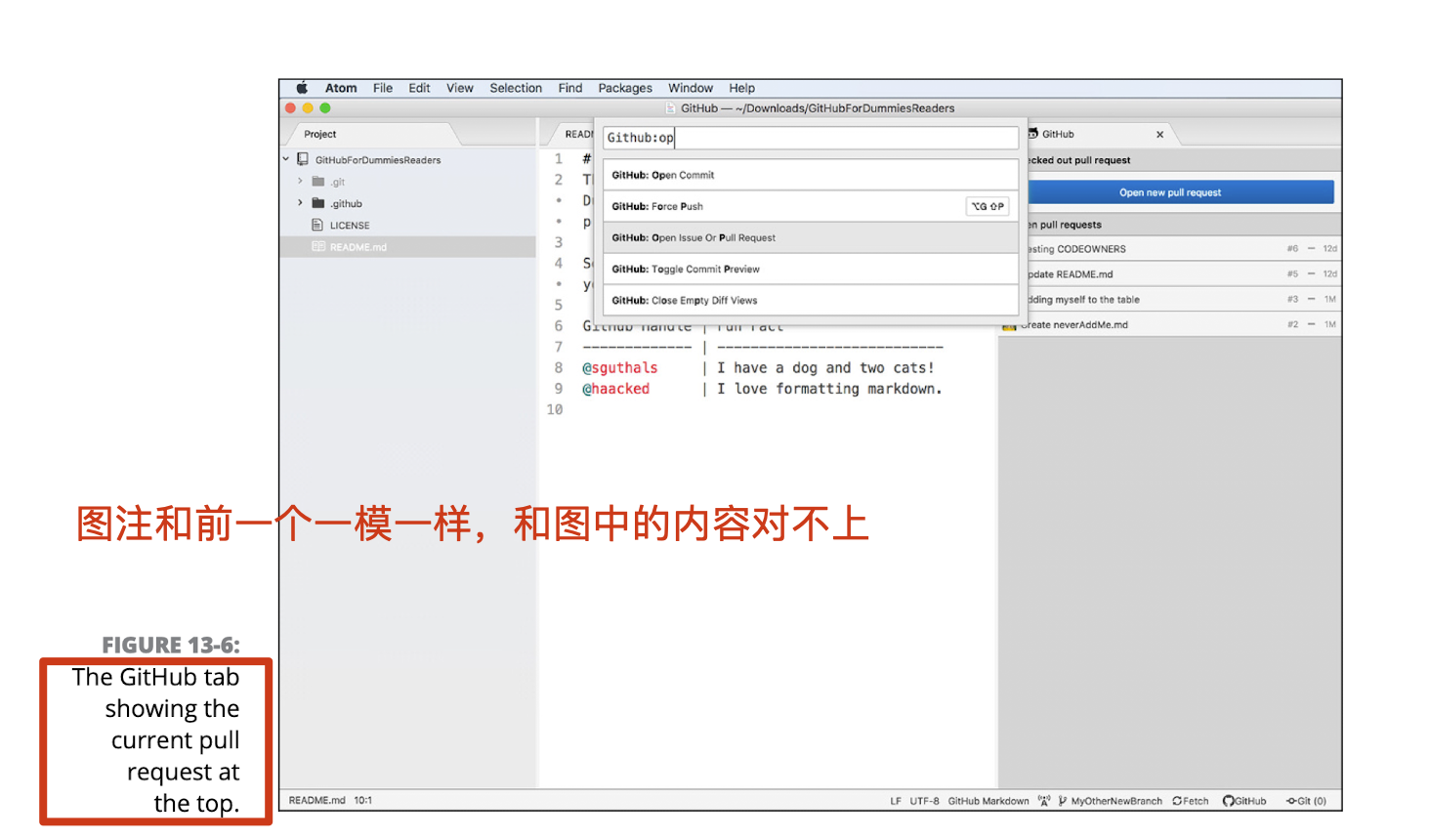
Task: Open the Help menu
Action: pyautogui.click(x=741, y=88)
